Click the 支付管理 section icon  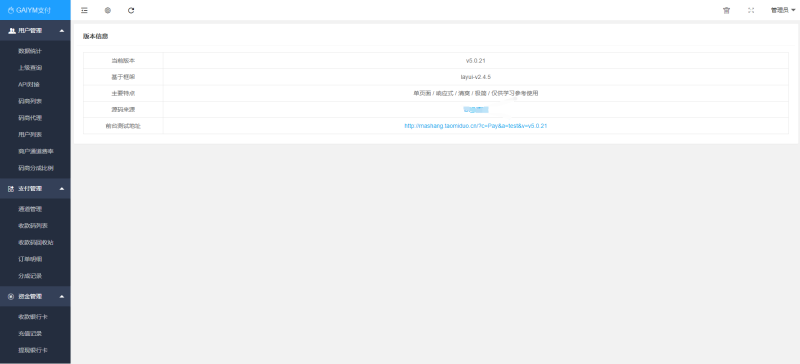pos(11,189)
